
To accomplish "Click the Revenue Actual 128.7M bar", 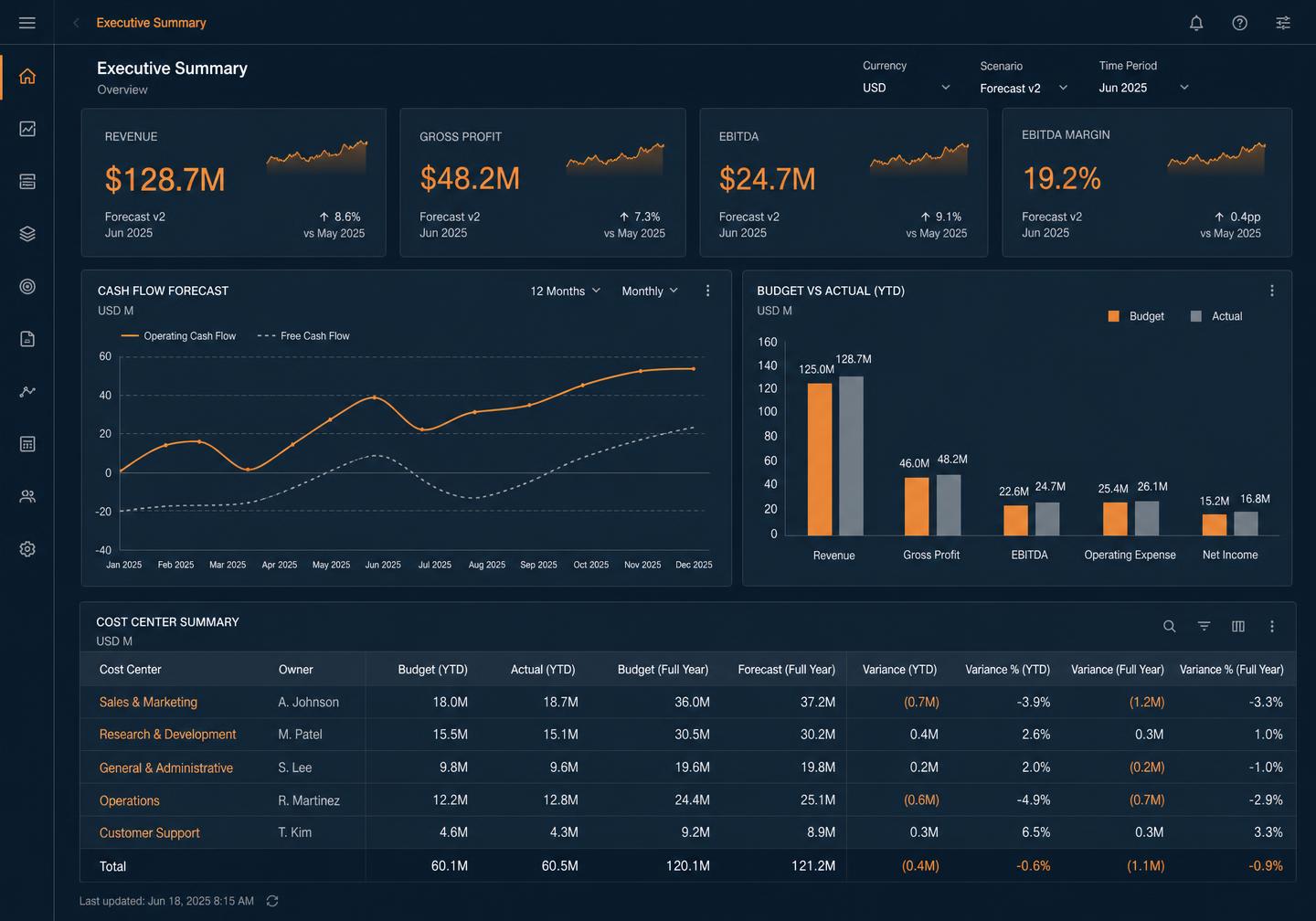I will point(851,456).
